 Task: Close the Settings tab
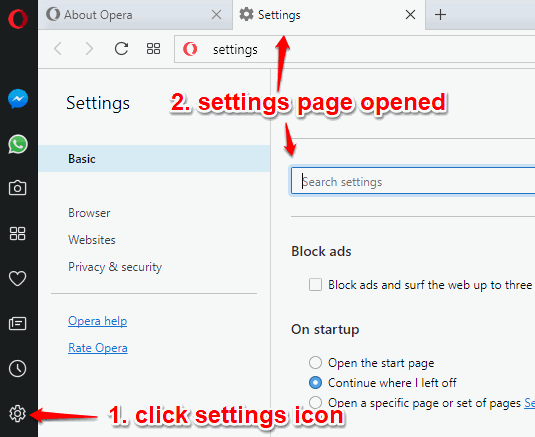410,15
